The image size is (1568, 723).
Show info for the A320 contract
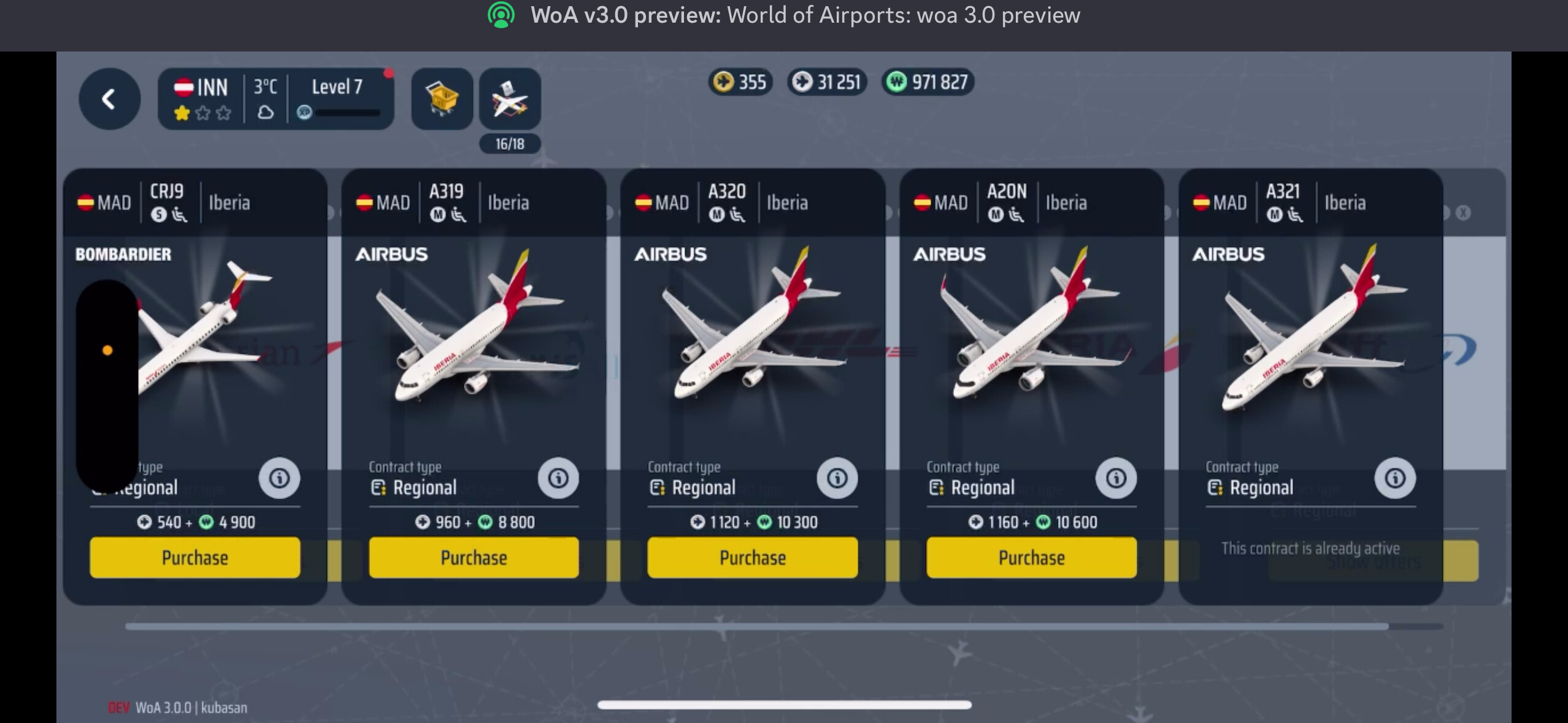click(x=837, y=478)
